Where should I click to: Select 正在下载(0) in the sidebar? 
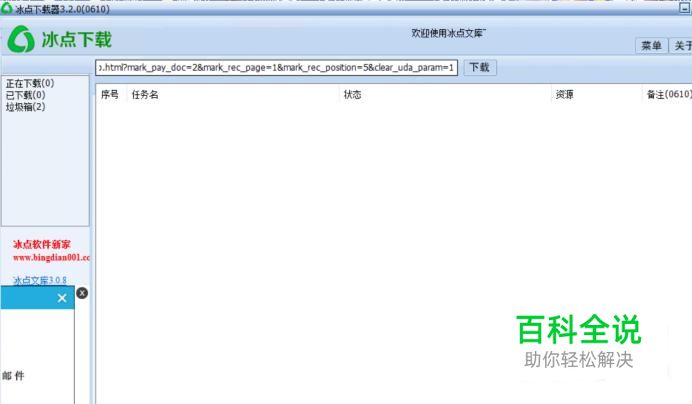pyautogui.click(x=30, y=83)
